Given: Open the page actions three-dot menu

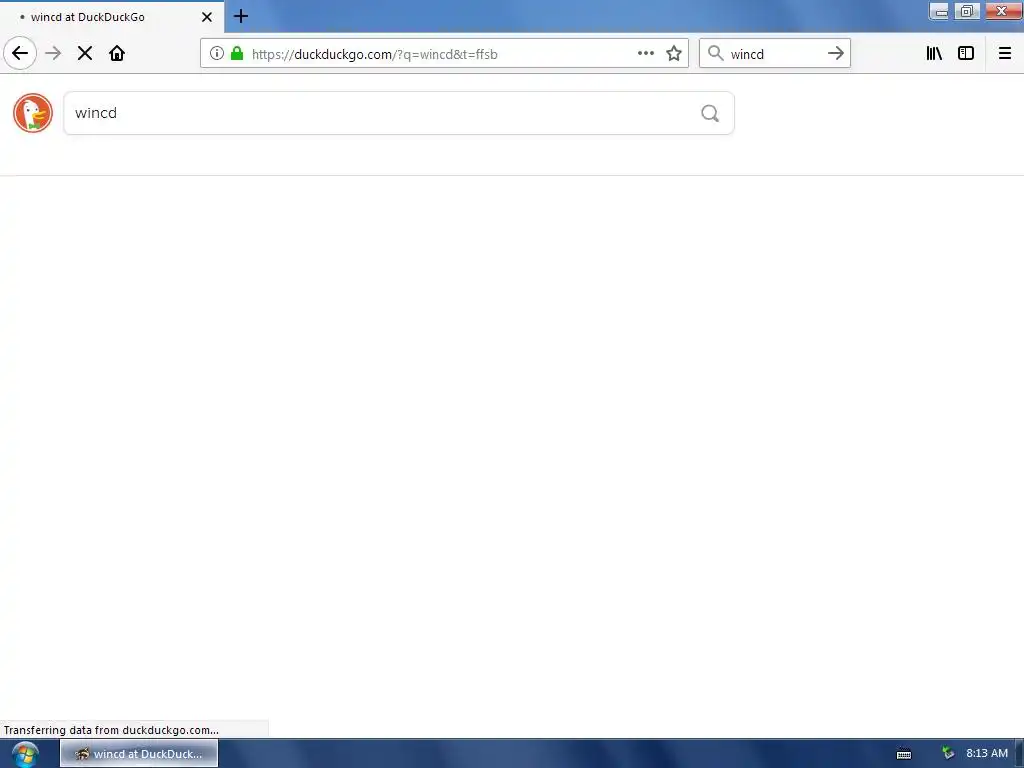Looking at the screenshot, I should [645, 53].
